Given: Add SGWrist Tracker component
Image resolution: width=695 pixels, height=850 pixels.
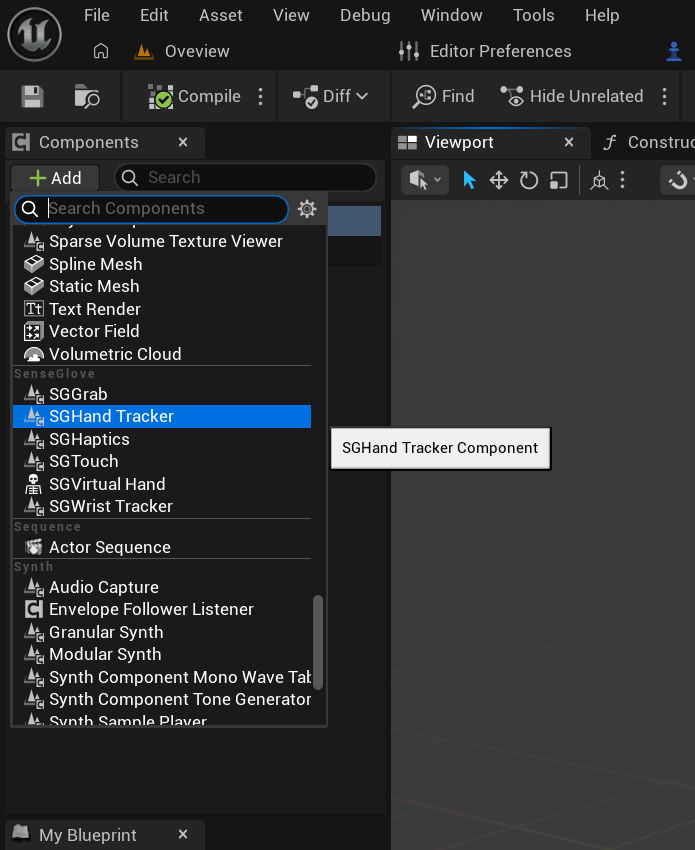Looking at the screenshot, I should pos(162,506).
